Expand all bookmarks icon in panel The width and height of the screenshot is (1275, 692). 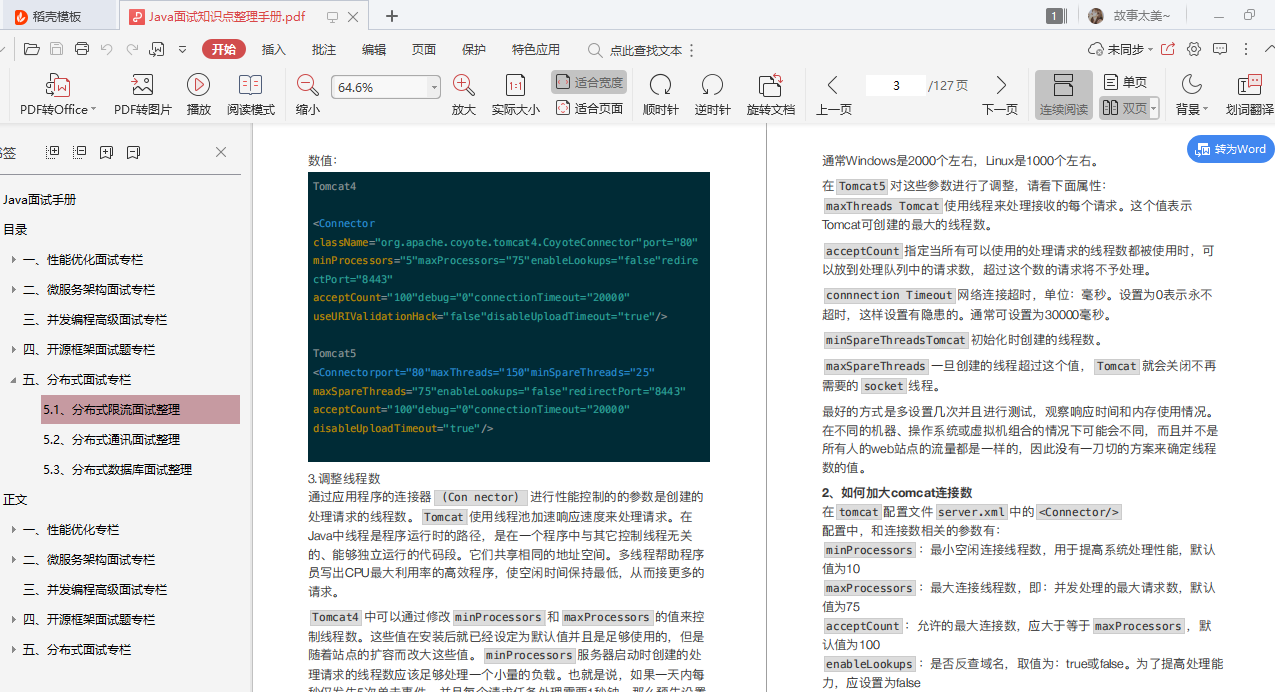pyautogui.click(x=53, y=152)
